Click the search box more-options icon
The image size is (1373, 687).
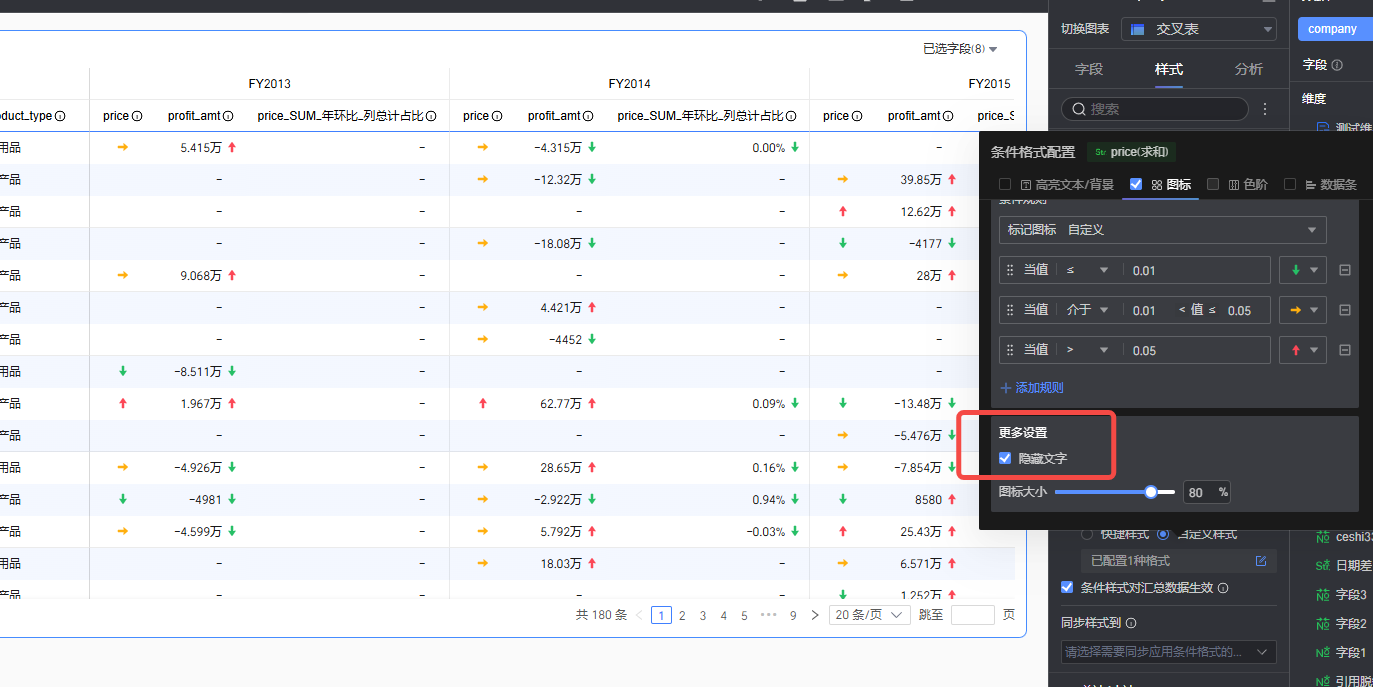coord(1265,109)
